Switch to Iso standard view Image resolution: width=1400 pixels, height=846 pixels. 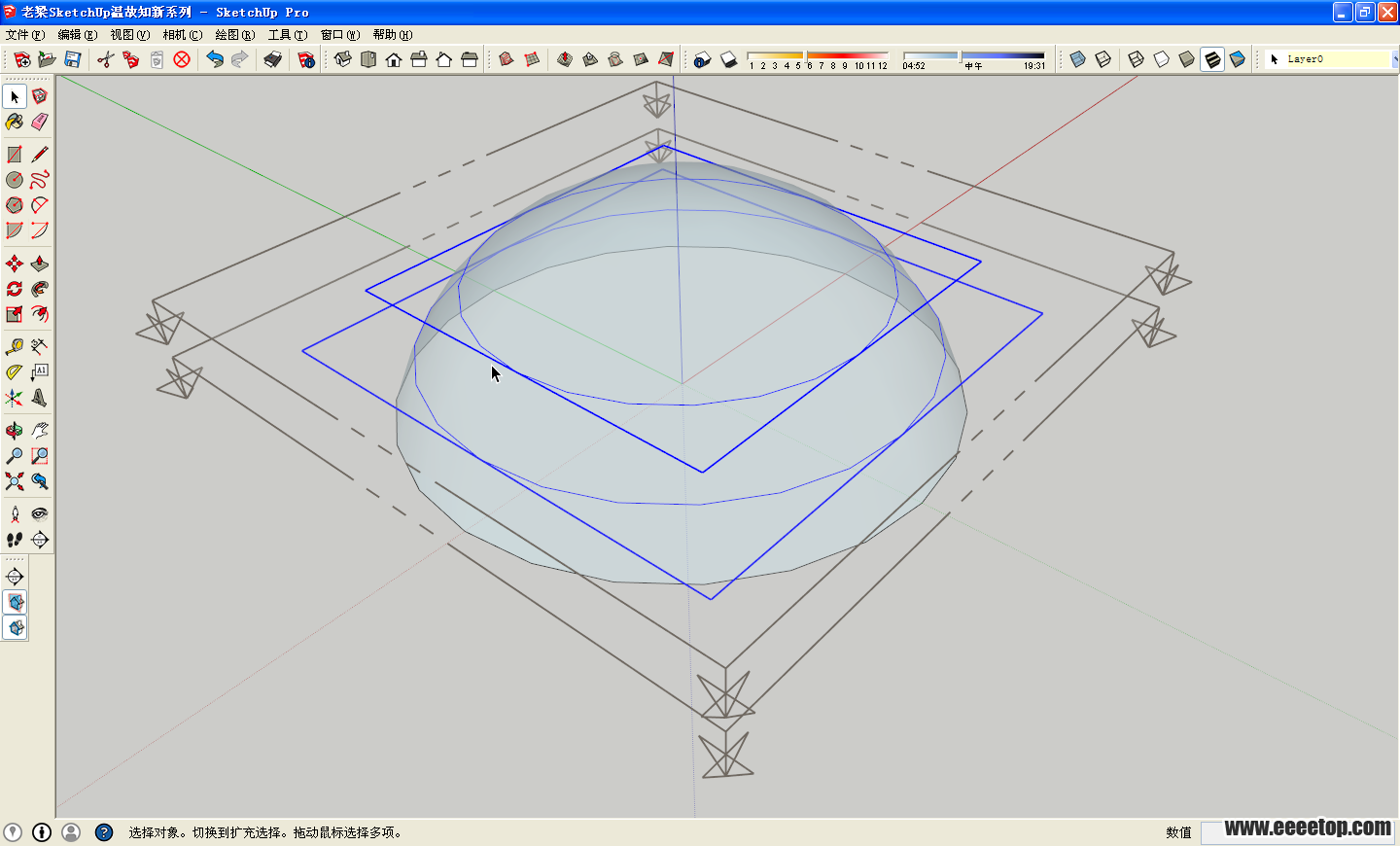click(x=343, y=59)
